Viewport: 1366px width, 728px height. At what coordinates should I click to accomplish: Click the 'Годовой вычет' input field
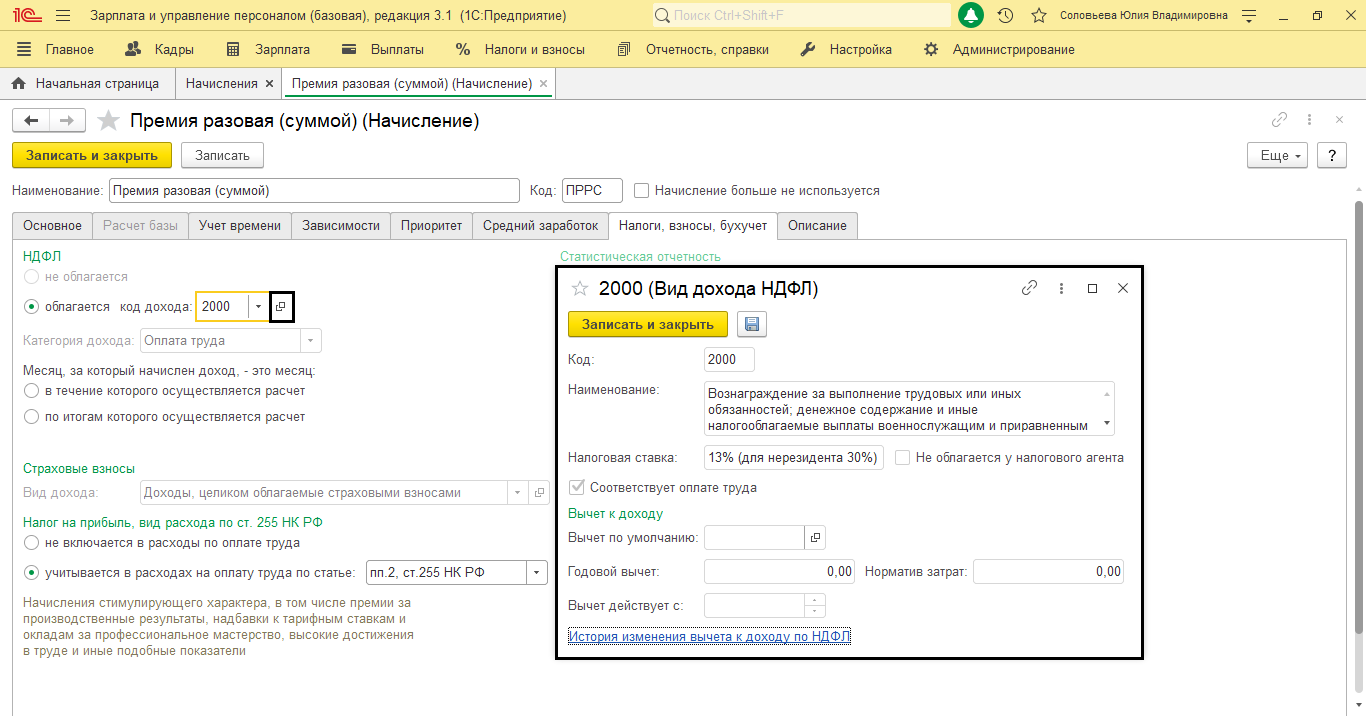(x=780, y=572)
